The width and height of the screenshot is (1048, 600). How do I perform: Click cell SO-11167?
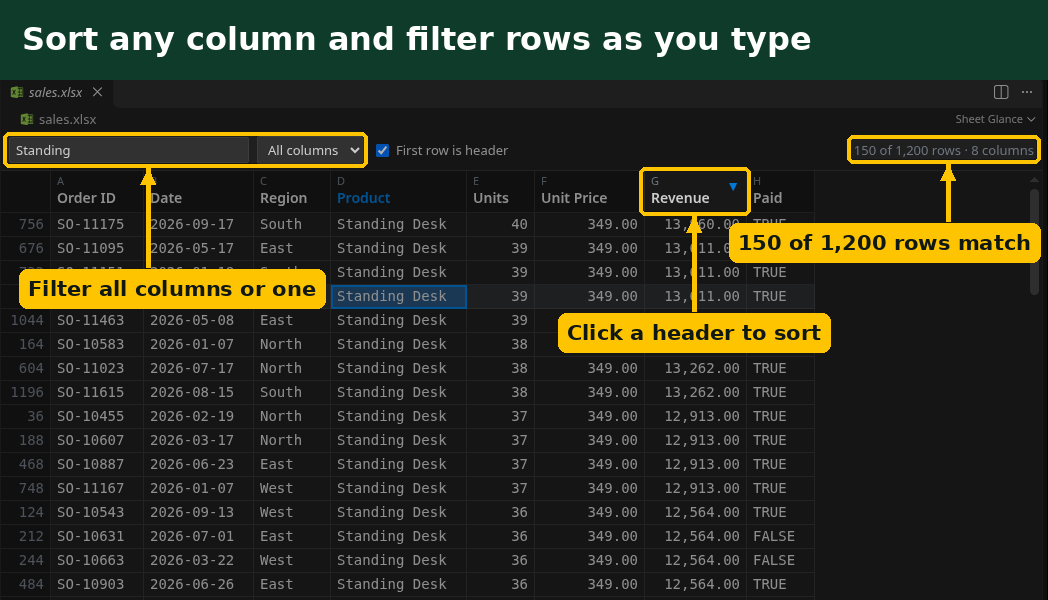97,488
